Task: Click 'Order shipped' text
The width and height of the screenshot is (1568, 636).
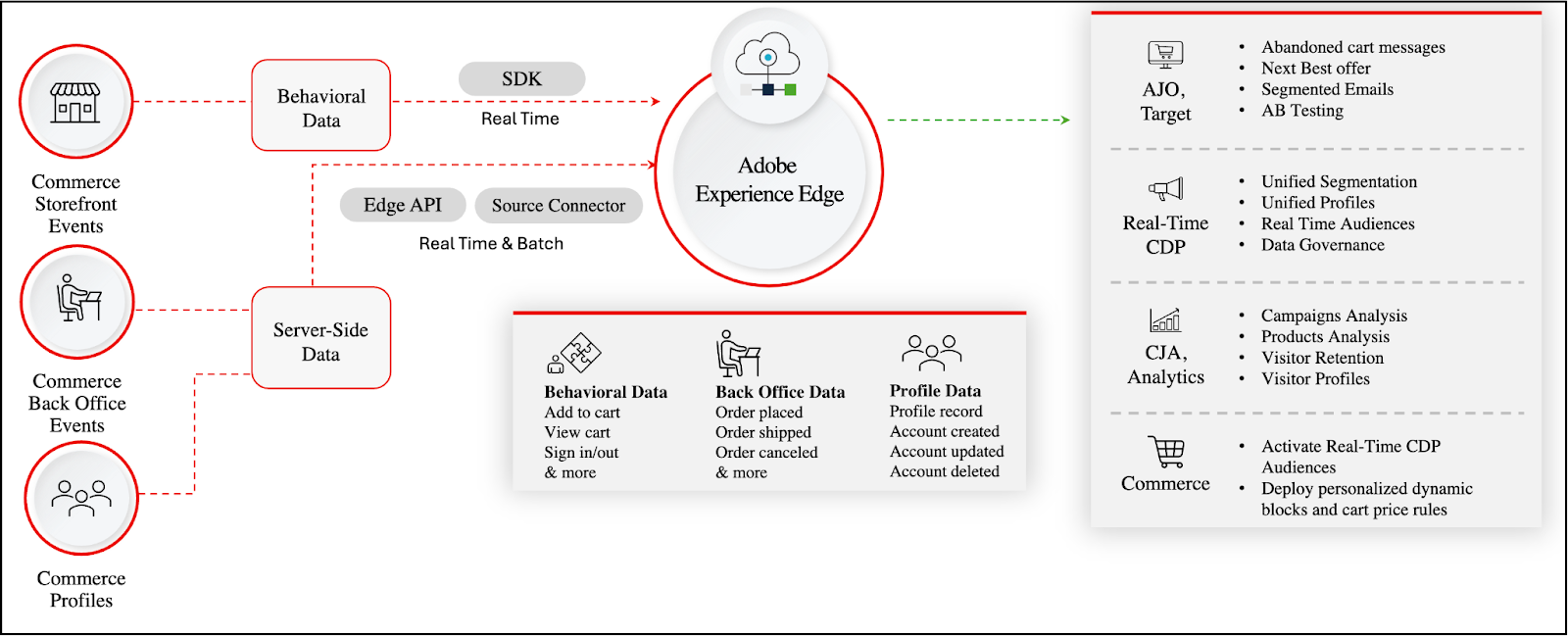Action: tap(763, 432)
